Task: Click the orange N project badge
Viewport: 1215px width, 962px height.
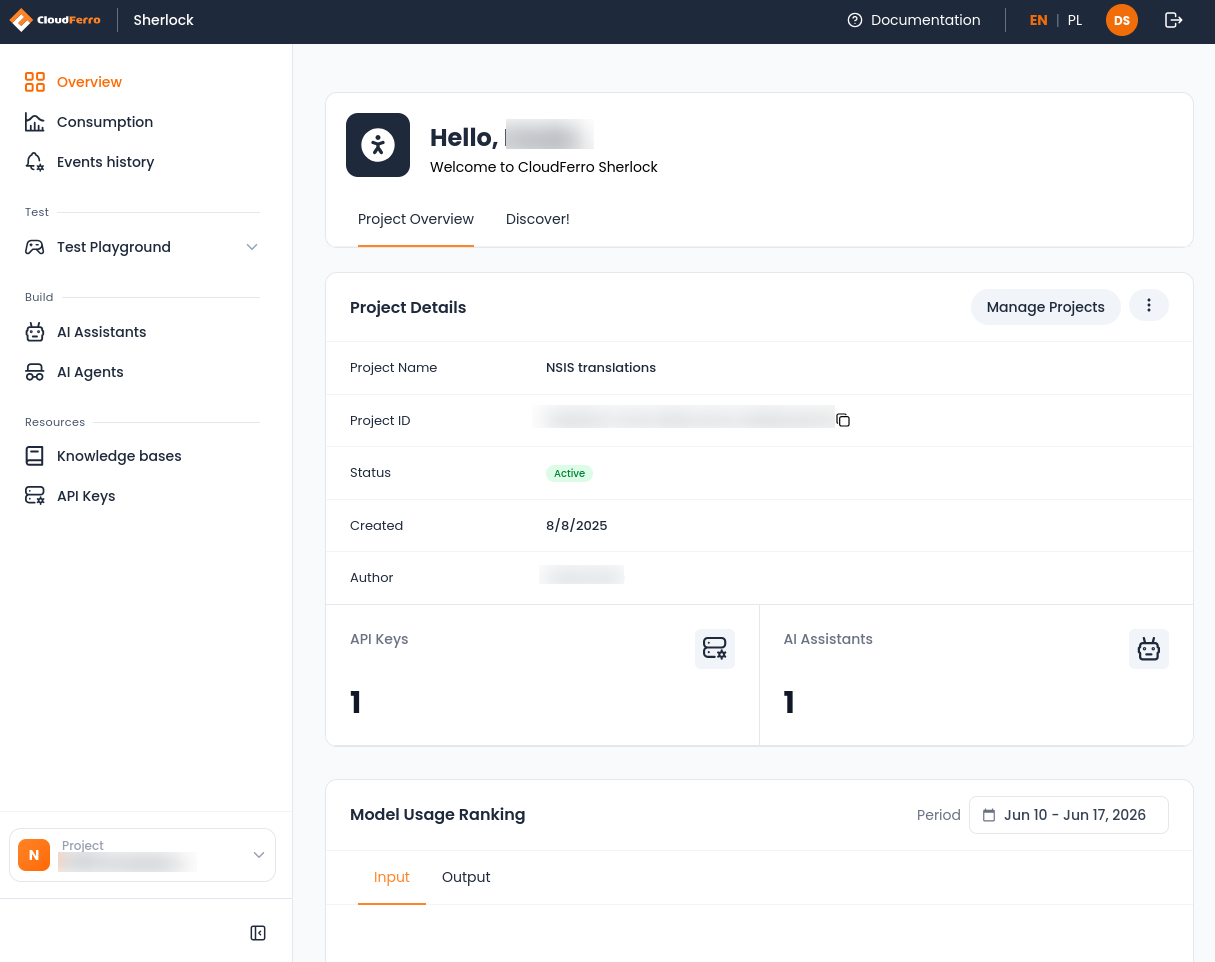Action: click(34, 855)
